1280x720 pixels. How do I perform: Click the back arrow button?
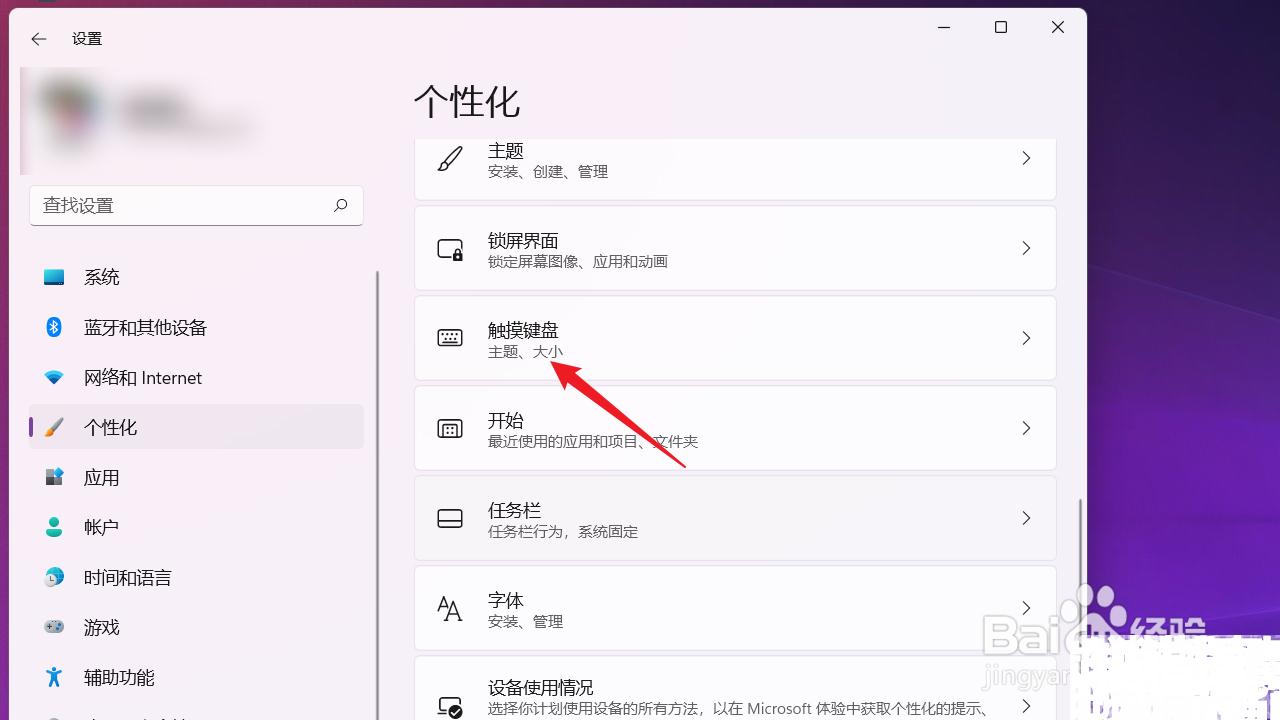click(x=38, y=38)
